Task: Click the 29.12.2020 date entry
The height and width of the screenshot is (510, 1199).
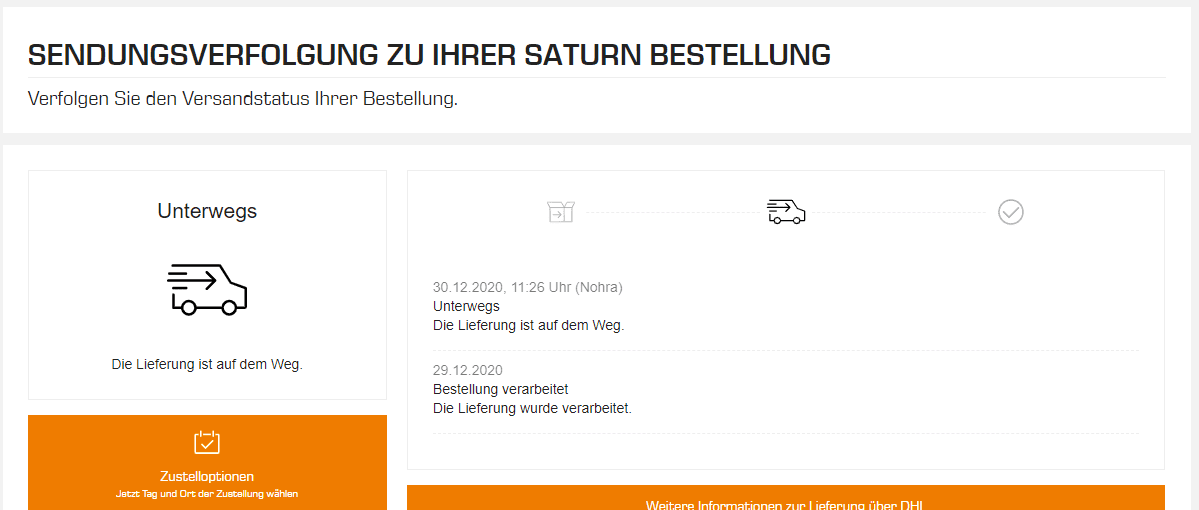Action: [468, 371]
